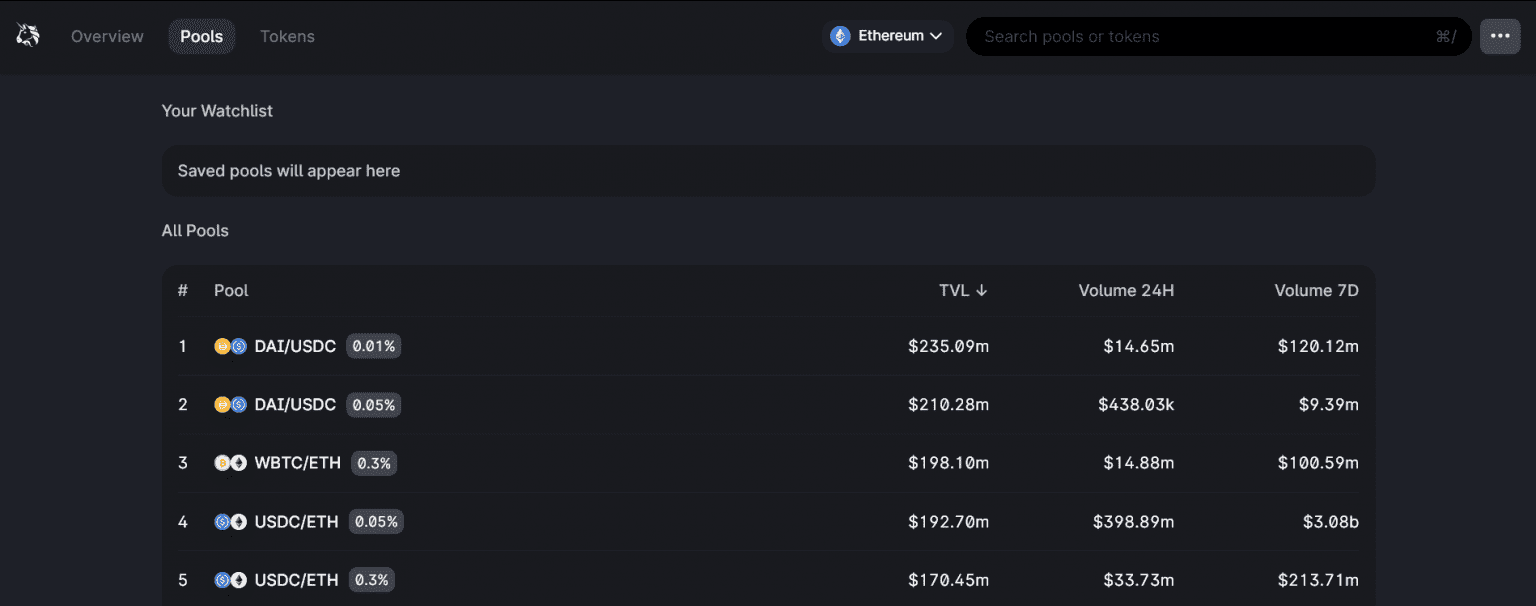Click the USDC/ETH 0.3% pool token icons
Viewport: 1536px width, 606px height.
pyautogui.click(x=230, y=580)
